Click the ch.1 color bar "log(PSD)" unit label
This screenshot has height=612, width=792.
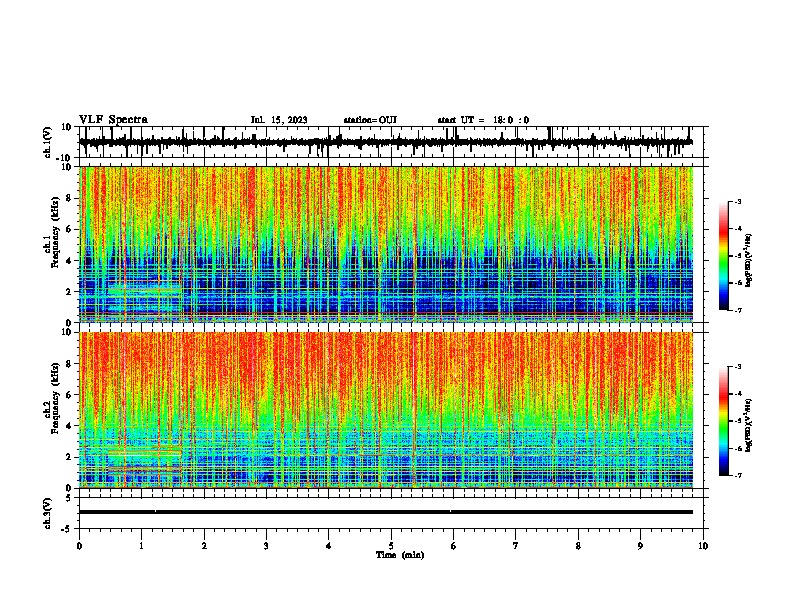[749, 260]
